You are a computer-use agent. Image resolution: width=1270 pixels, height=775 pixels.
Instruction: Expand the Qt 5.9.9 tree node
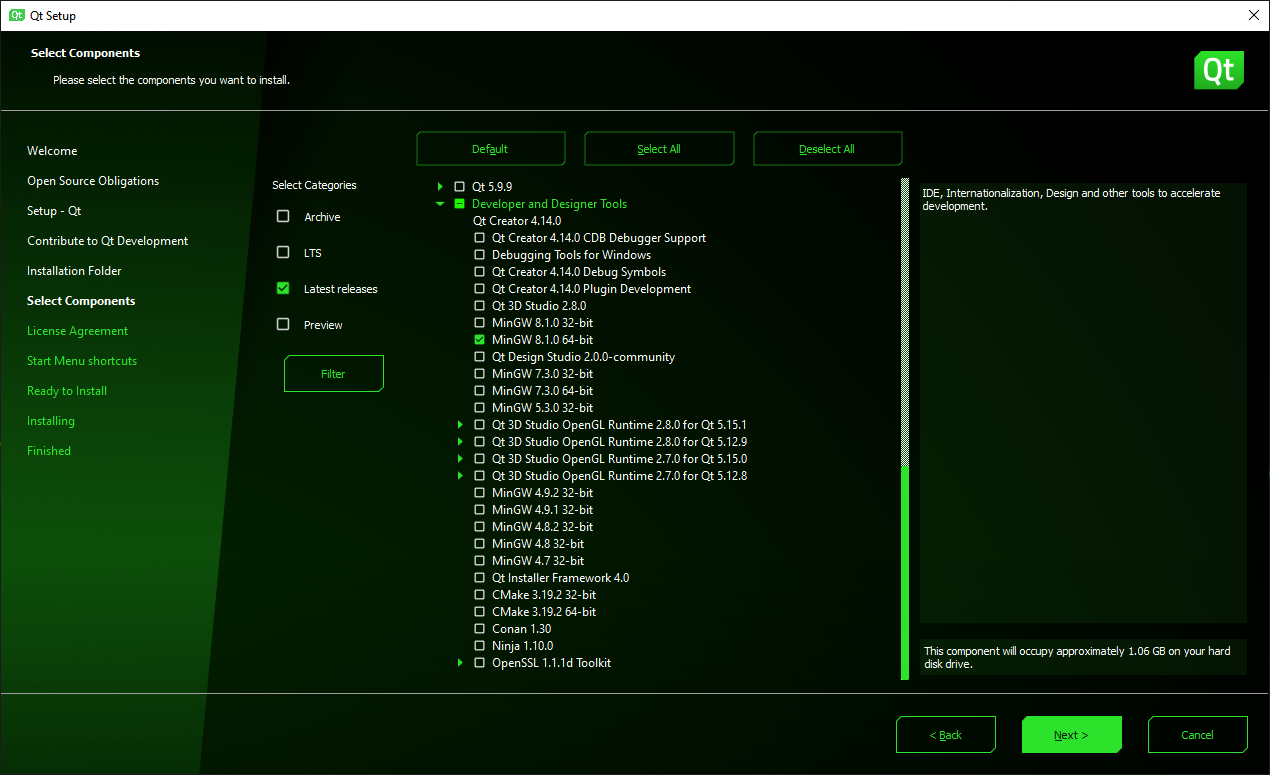[x=440, y=187]
